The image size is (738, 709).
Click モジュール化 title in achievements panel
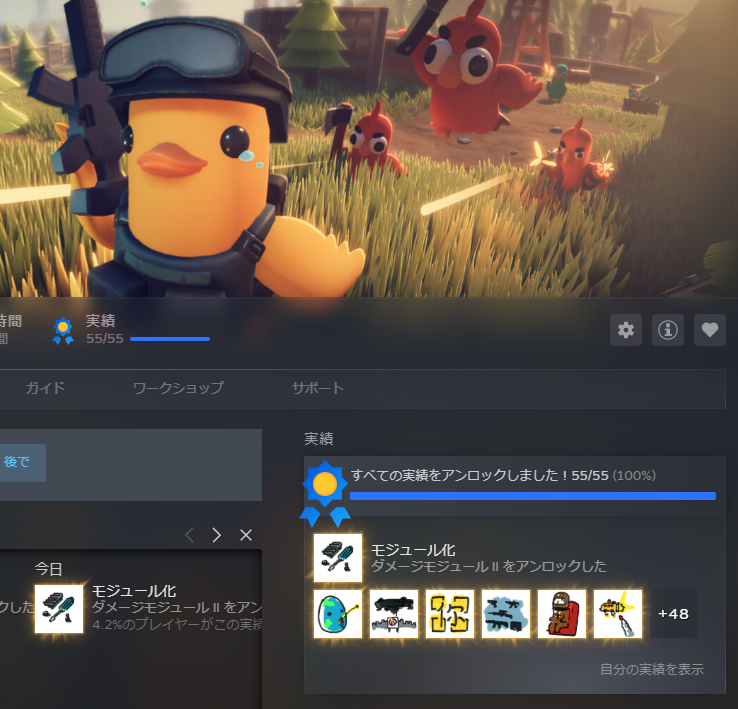click(413, 550)
